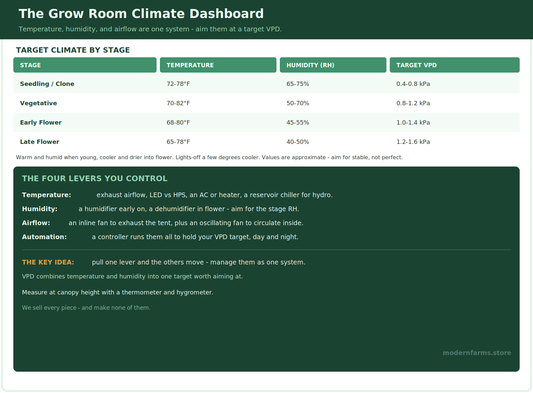Click the 72-78°F temperature cell

tap(178, 84)
